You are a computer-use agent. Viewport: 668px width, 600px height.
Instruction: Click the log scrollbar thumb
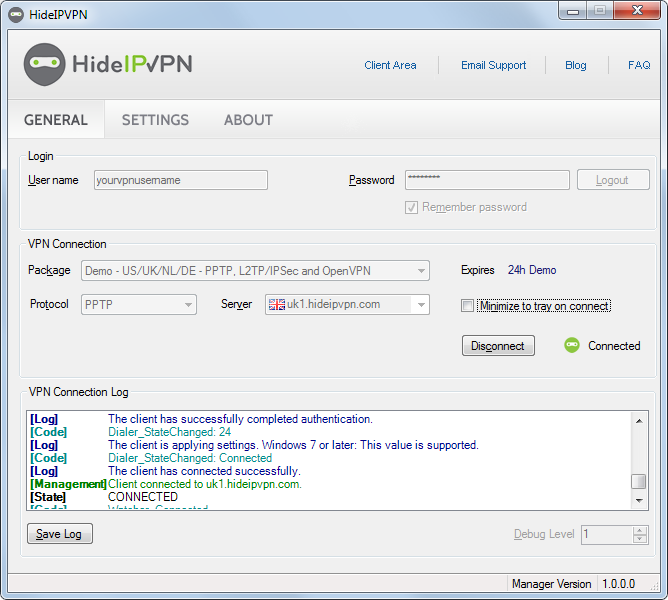tap(639, 482)
